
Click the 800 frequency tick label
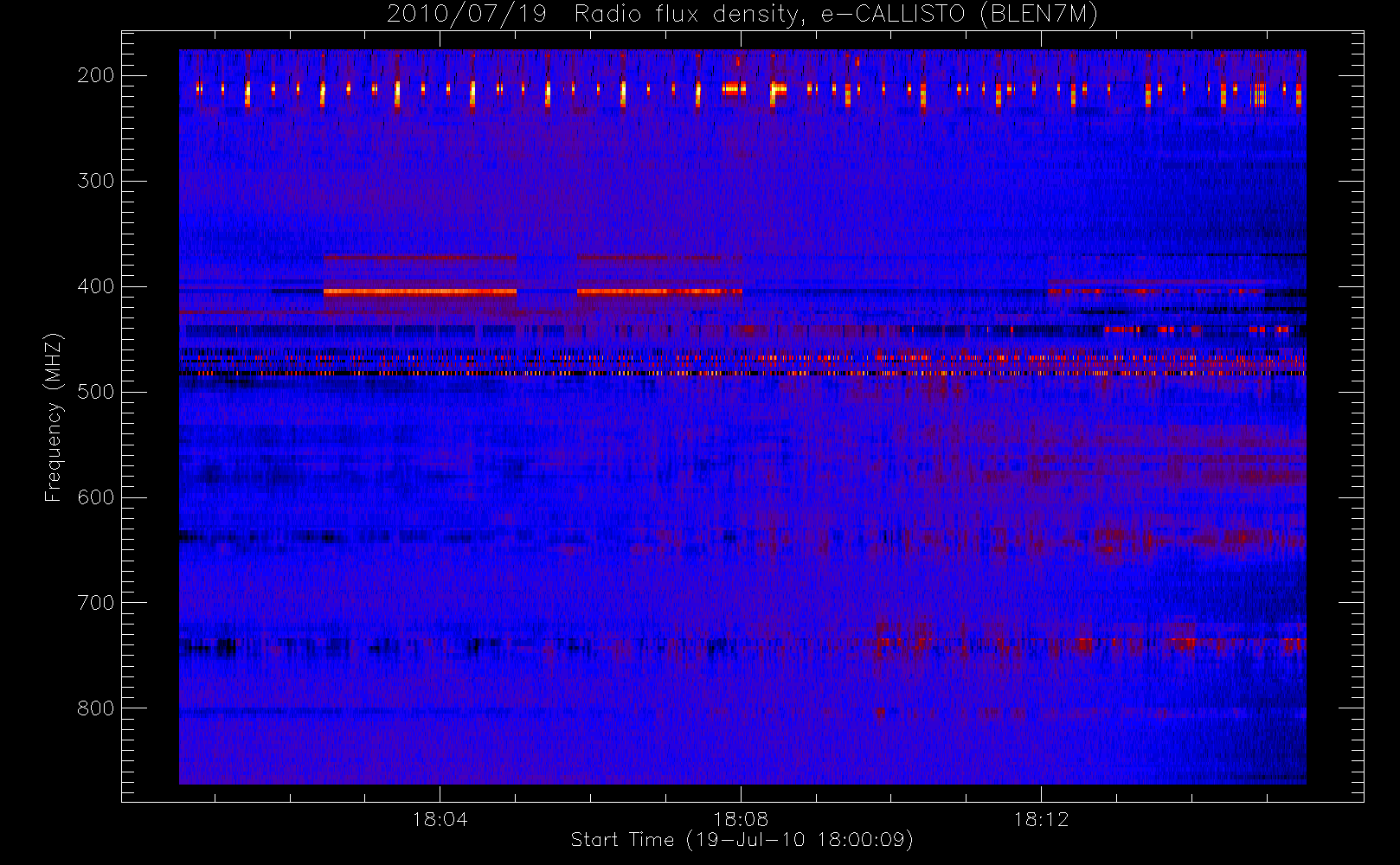tap(96, 708)
